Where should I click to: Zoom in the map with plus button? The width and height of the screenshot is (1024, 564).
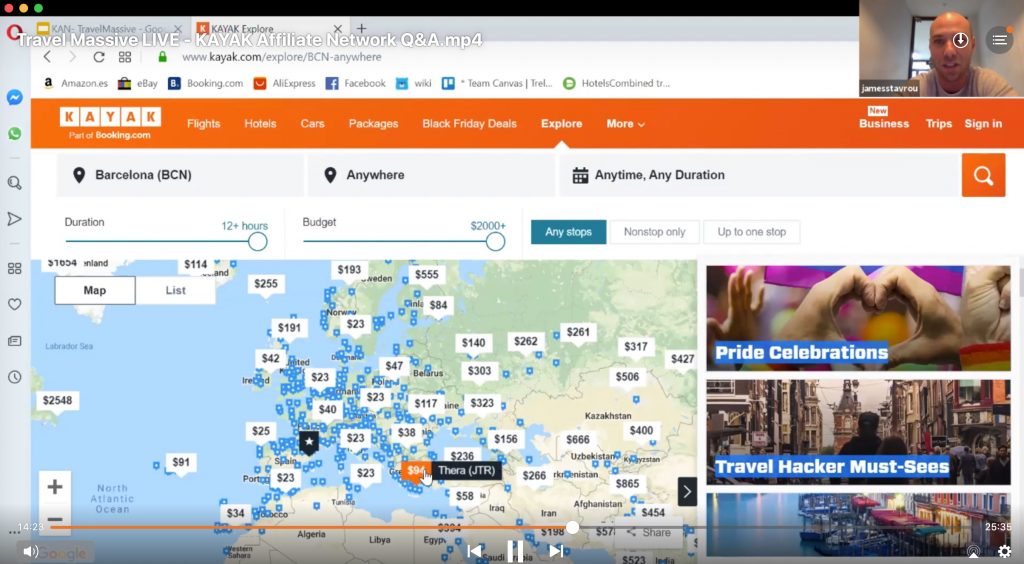(x=55, y=486)
